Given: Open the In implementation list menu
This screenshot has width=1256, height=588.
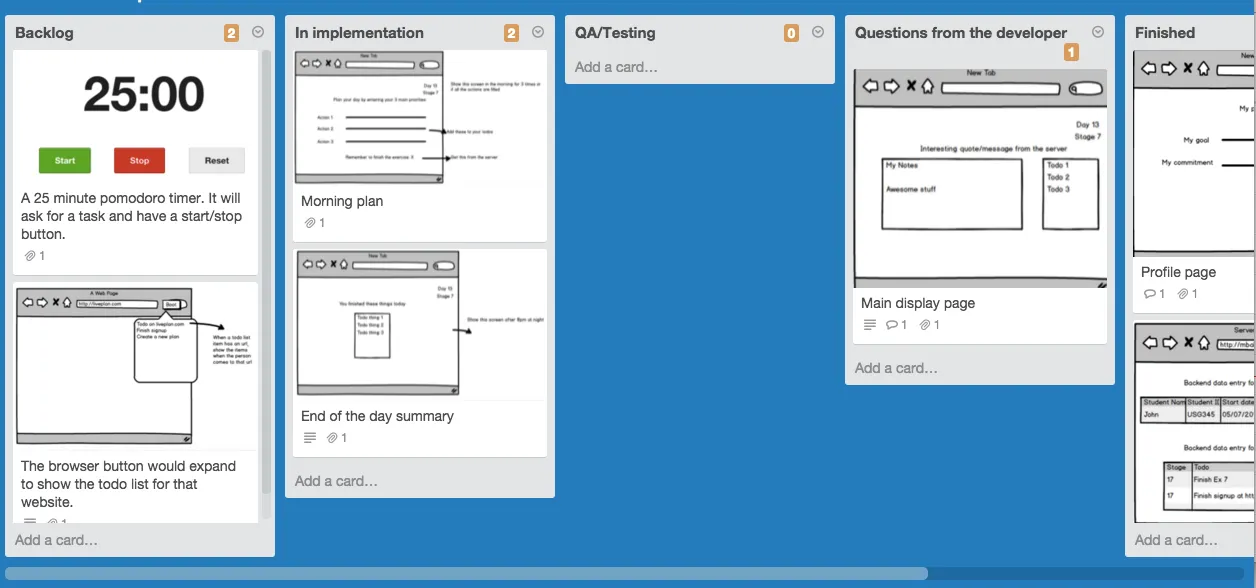Looking at the screenshot, I should (538, 31).
